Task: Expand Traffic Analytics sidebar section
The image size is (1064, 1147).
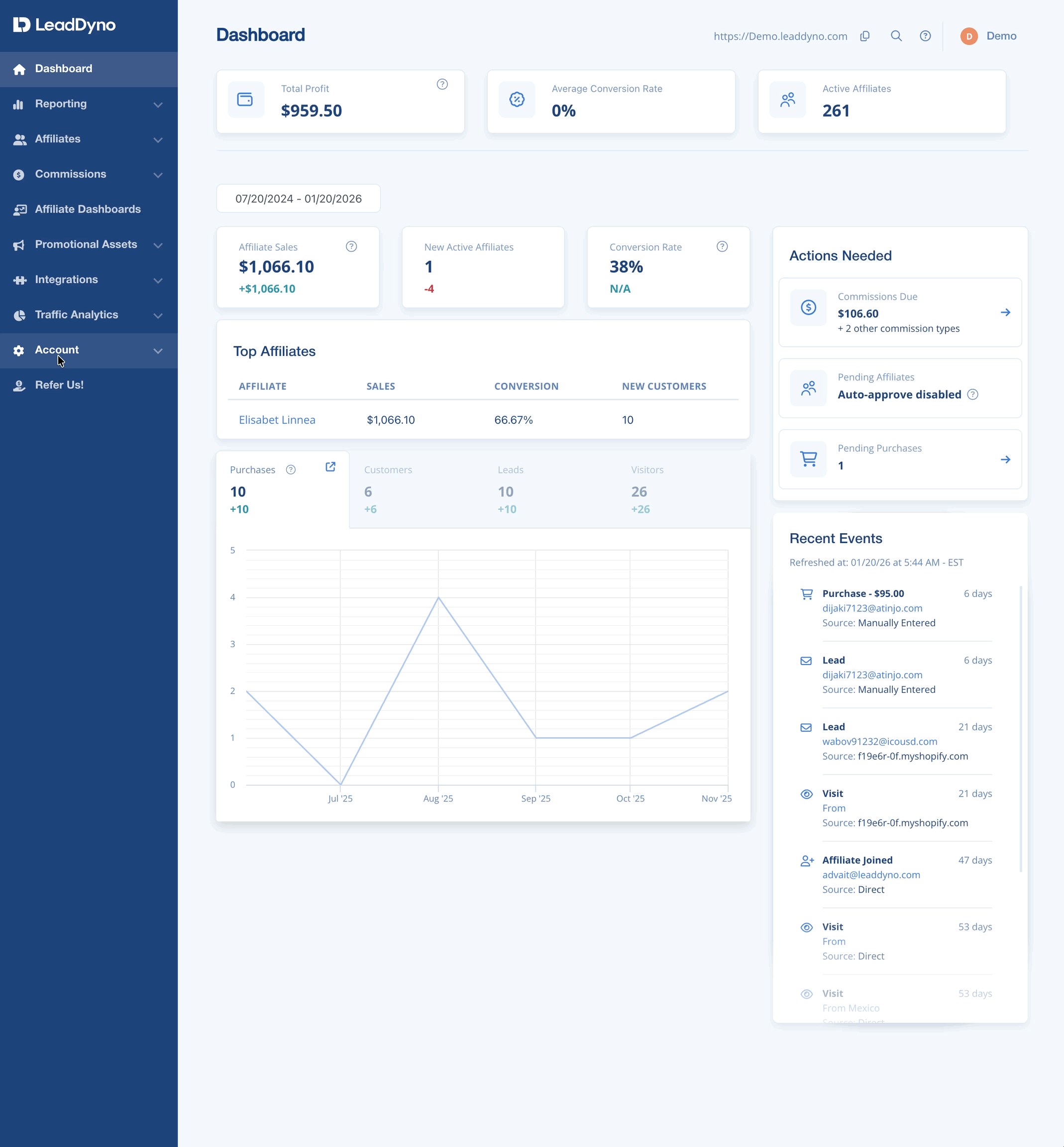Action: (89, 315)
